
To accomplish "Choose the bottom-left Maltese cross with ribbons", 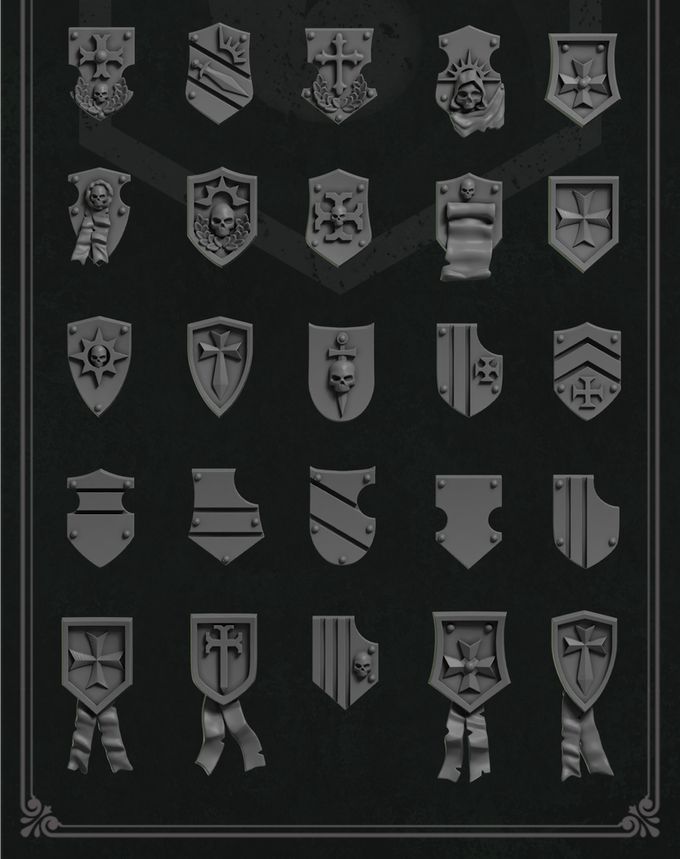I will (x=98, y=695).
